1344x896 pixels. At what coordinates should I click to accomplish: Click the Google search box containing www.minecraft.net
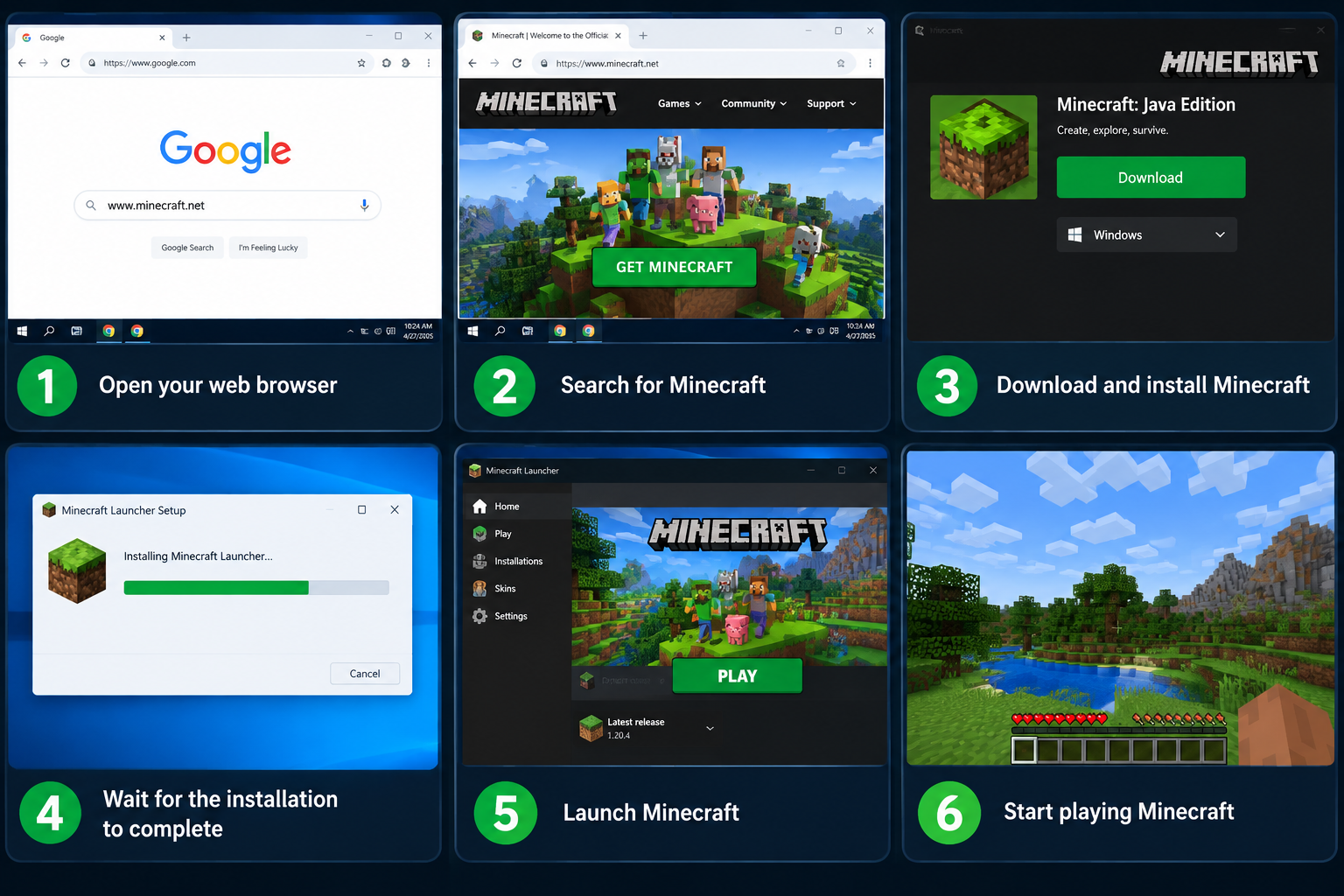point(227,206)
